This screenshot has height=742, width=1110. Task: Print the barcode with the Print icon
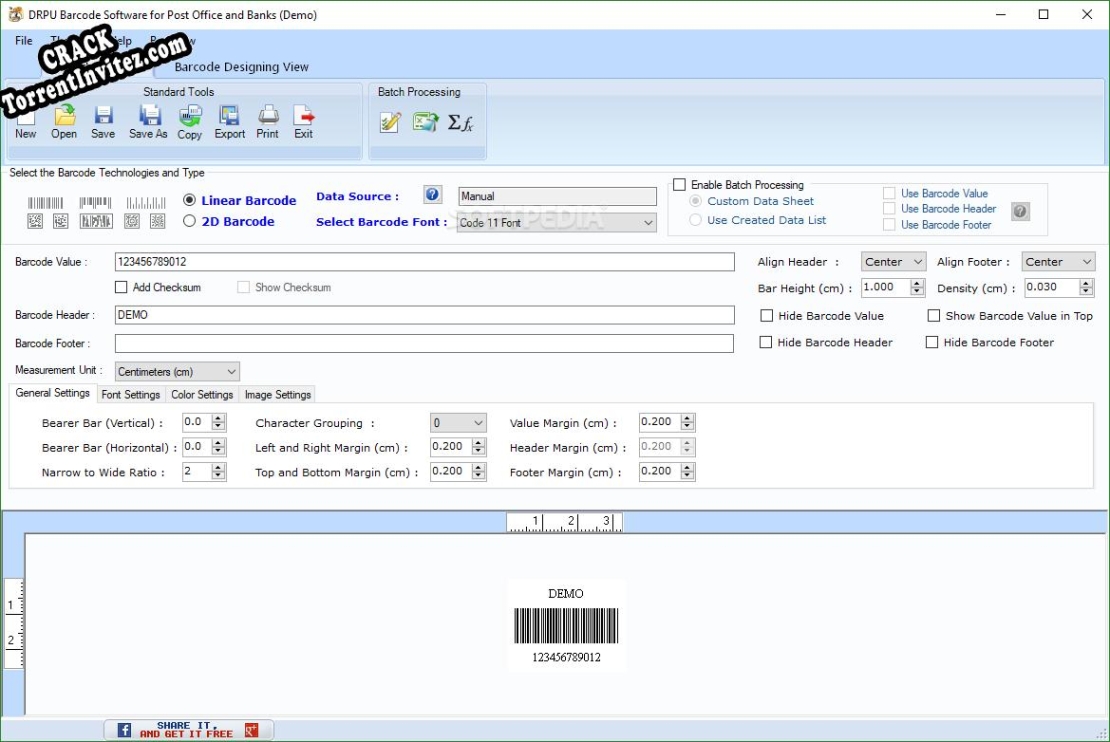[x=267, y=120]
